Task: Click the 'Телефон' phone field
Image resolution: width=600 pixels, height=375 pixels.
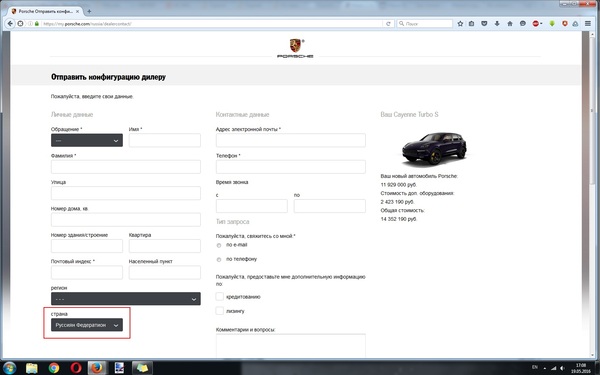Action: click(x=290, y=167)
